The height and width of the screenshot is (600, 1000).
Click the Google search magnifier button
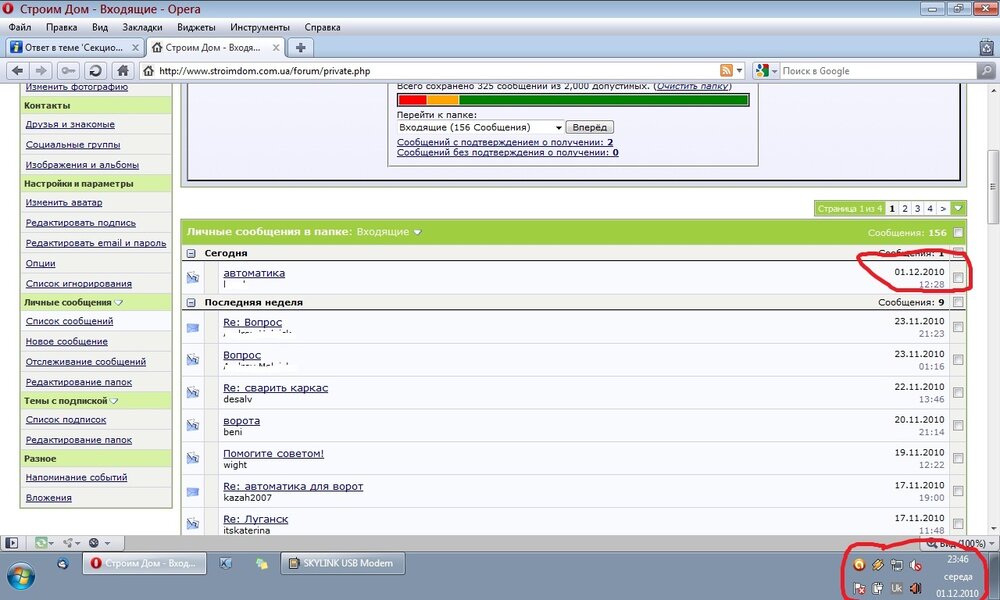pos(986,71)
